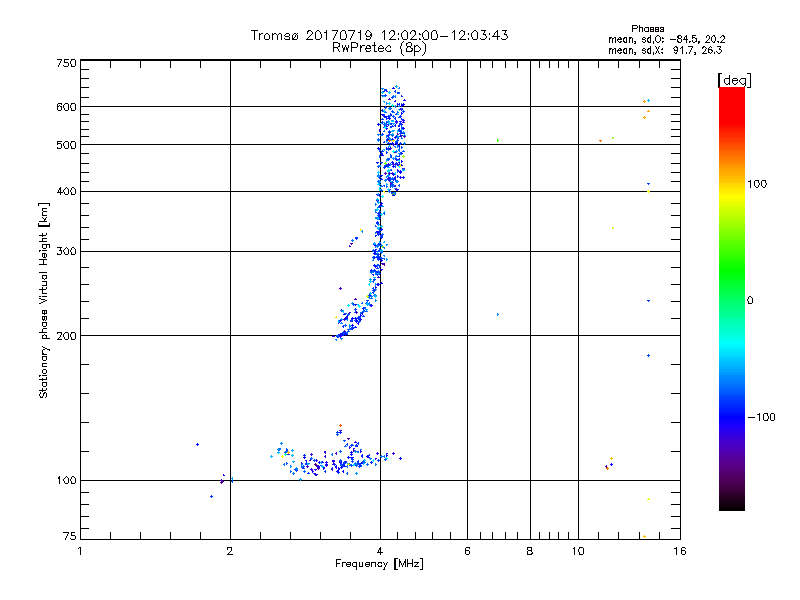800x600 pixels.
Task: Click the y-axis tick label '500'
Action: coord(66,145)
